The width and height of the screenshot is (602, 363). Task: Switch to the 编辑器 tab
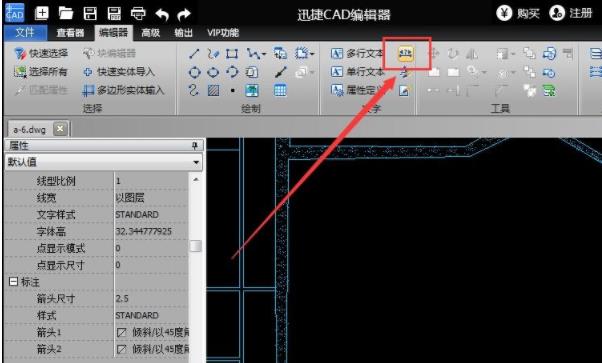click(113, 33)
